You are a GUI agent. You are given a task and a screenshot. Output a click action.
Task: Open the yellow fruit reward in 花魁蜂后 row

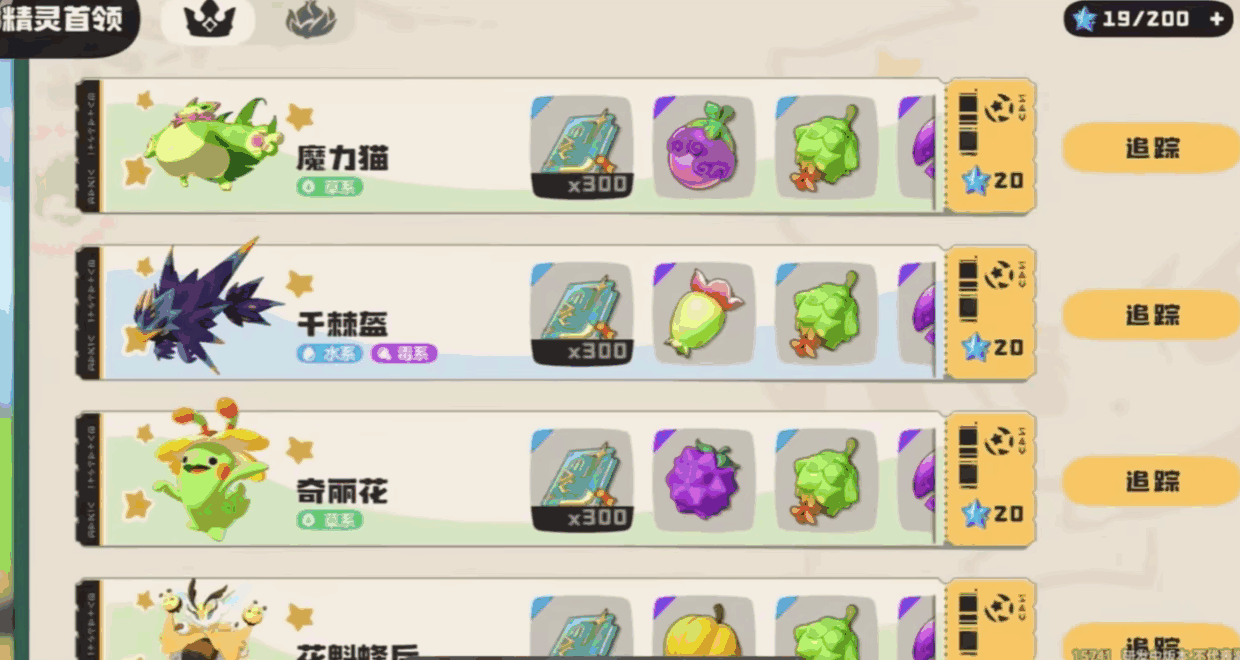pos(703,628)
